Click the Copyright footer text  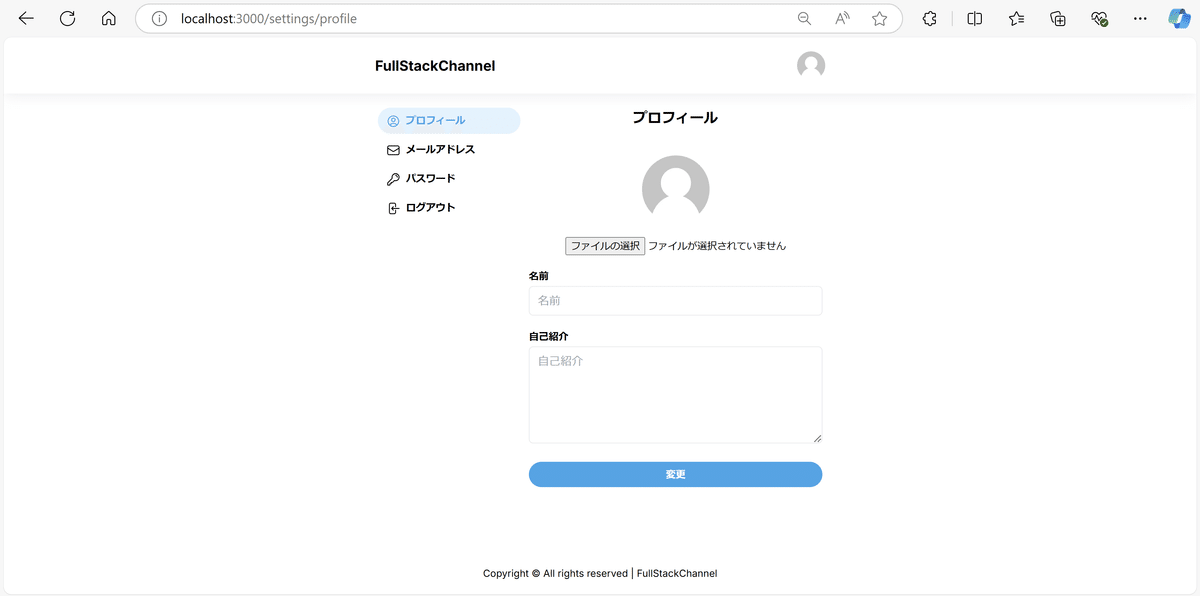tap(600, 574)
